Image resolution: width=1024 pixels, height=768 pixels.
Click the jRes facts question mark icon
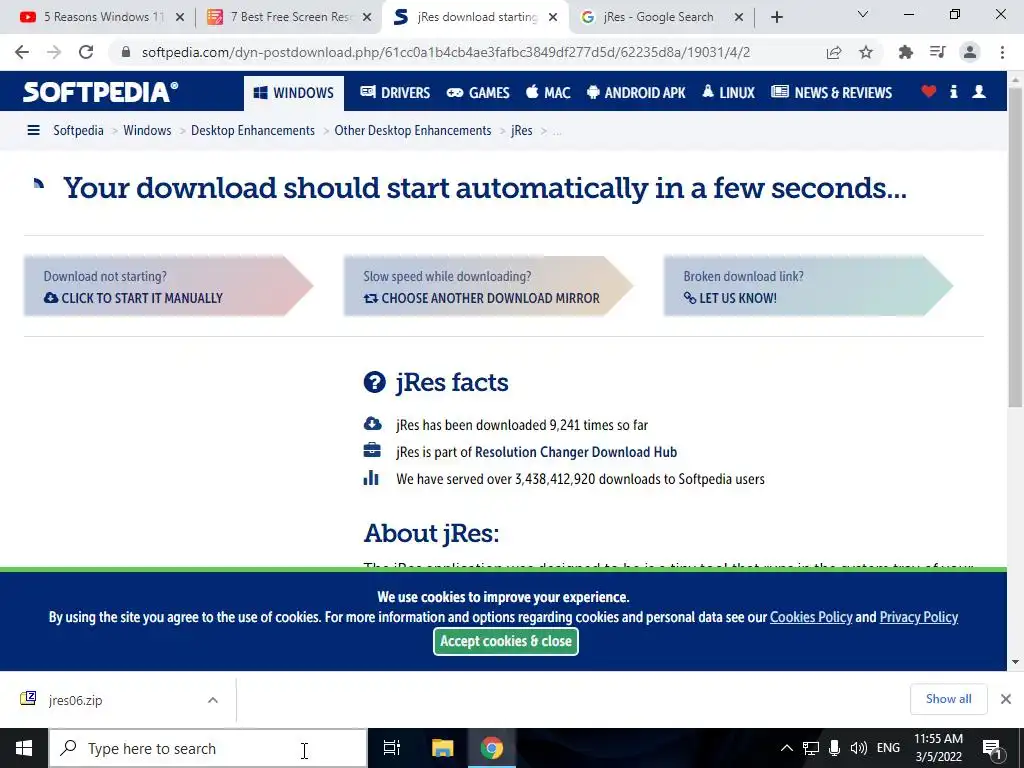(x=374, y=382)
